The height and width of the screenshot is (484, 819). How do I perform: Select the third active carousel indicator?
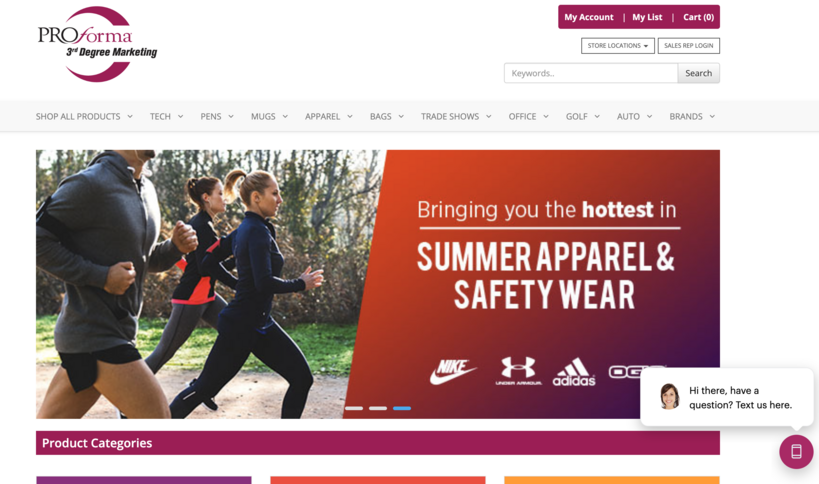(402, 408)
